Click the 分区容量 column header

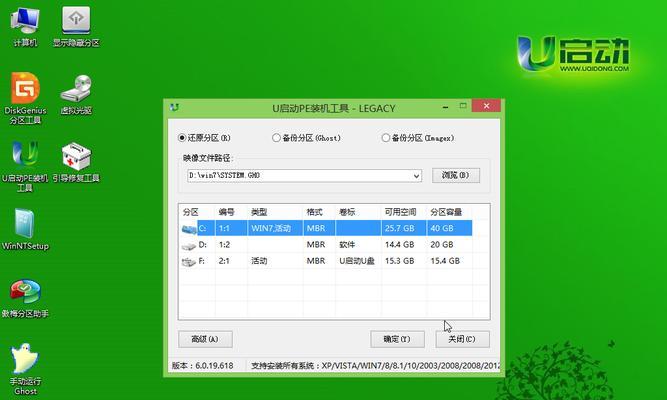[x=446, y=212]
